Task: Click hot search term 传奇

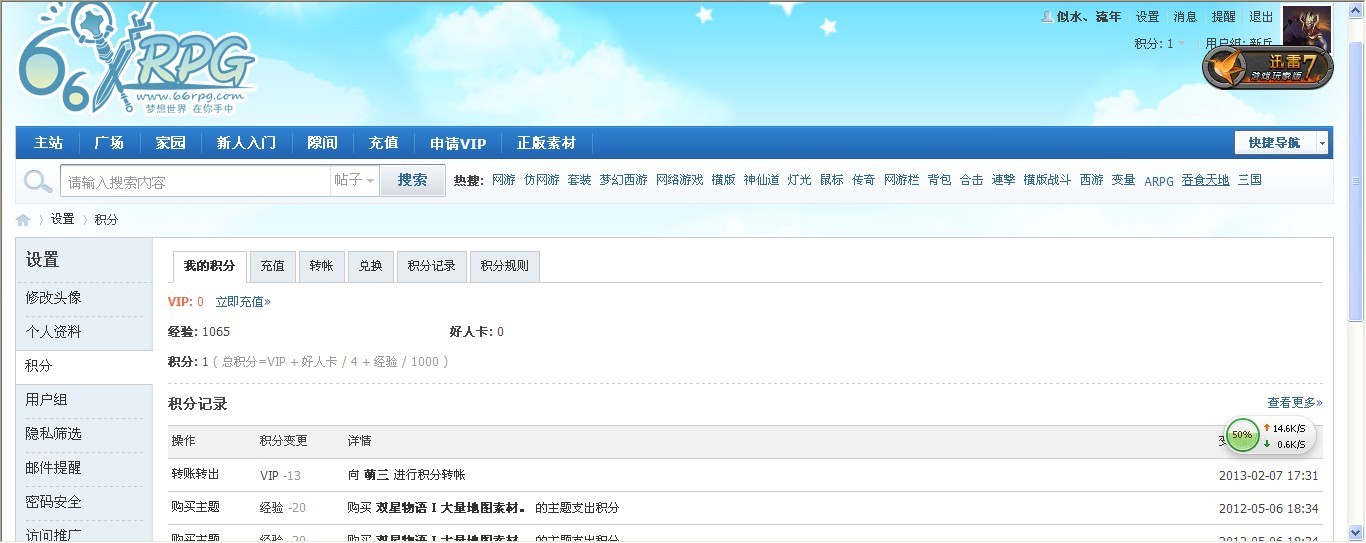Action: click(x=863, y=181)
